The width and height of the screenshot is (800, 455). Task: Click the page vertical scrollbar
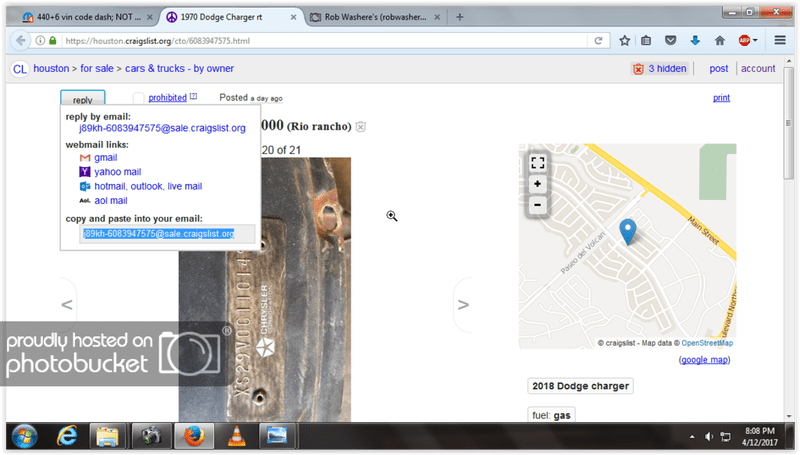click(789, 122)
